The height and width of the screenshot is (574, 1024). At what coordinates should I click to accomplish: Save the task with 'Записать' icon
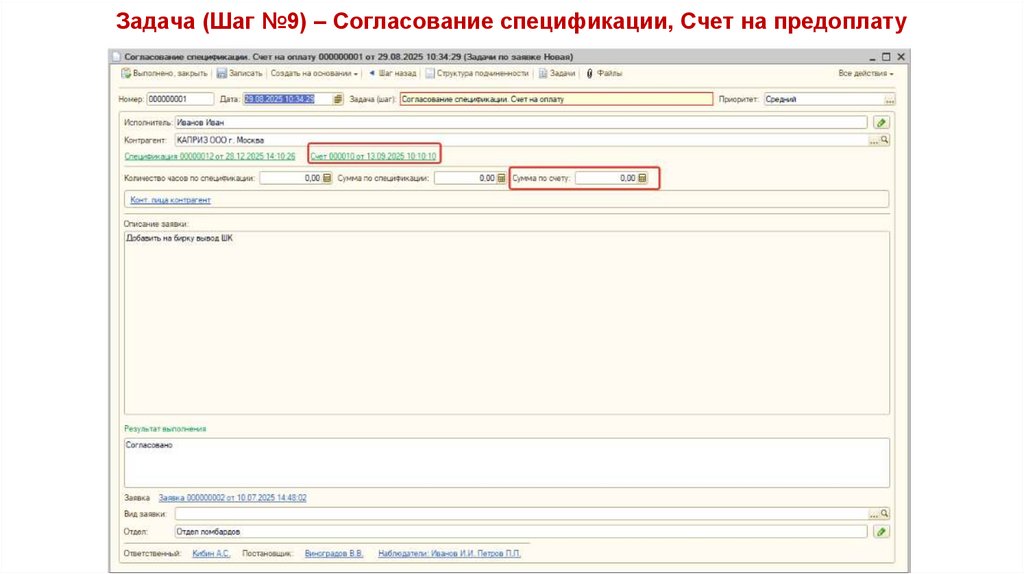(239, 74)
